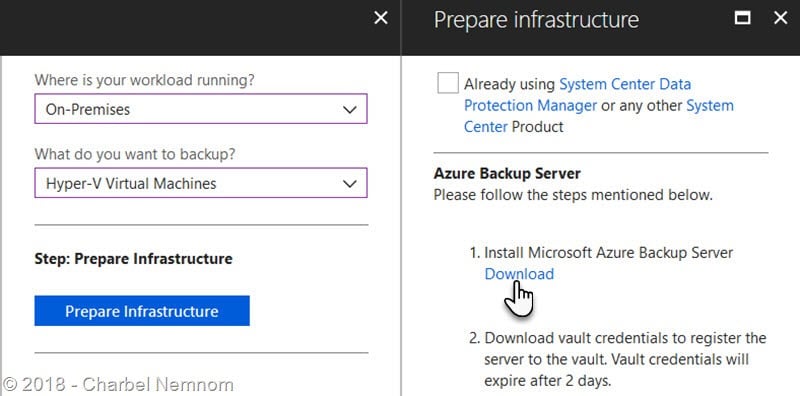The width and height of the screenshot is (800, 396).
Task: Click the 'Where is your workload running?' label
Action: pos(144,80)
